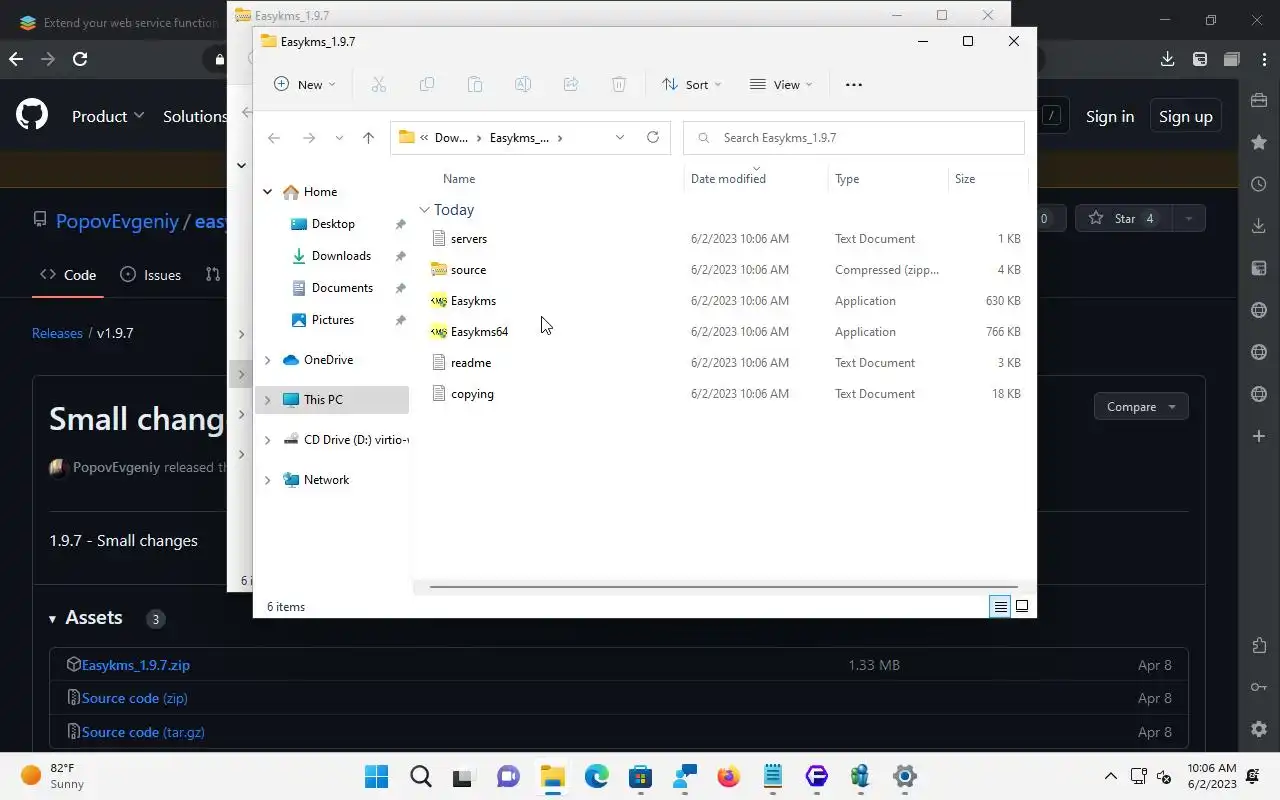Open recent locations chevron next to arrows
The image size is (1280, 800).
pyautogui.click(x=339, y=138)
